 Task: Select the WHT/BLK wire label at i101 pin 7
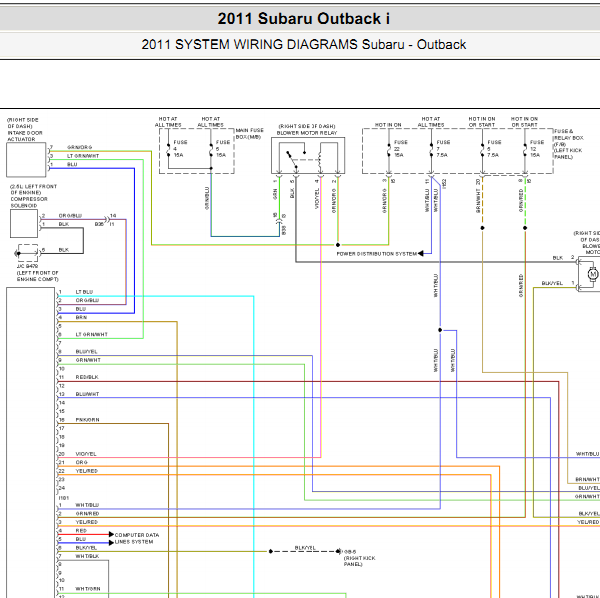[87, 556]
